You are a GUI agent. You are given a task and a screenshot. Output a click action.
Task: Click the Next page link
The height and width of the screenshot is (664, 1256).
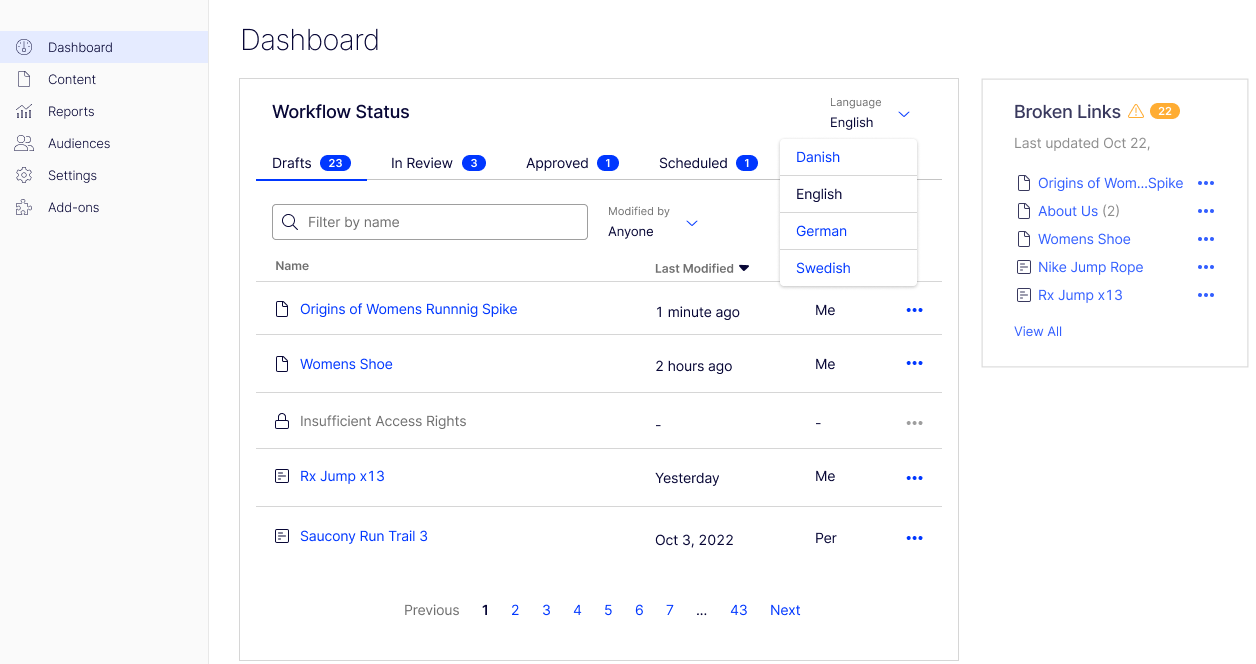point(785,610)
